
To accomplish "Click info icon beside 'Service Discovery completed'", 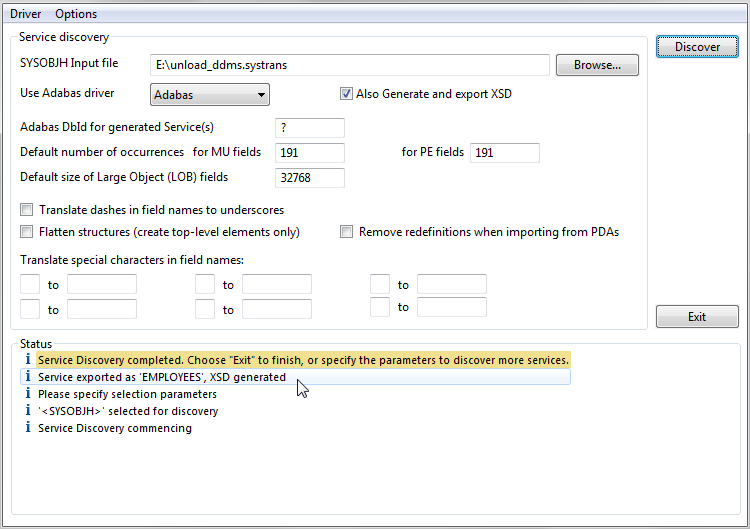I will pos(28,359).
